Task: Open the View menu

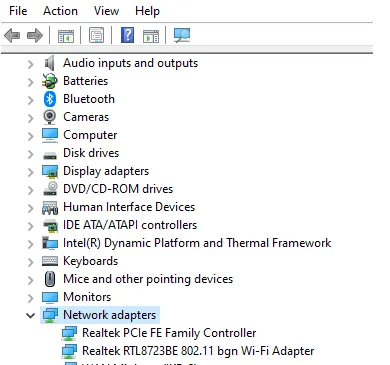Action: 106,11
